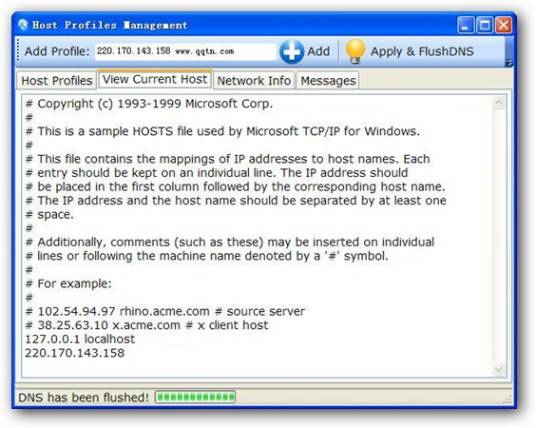Focus the Add Profile input field
Image resolution: width=536 pixels, height=428 pixels.
click(185, 51)
